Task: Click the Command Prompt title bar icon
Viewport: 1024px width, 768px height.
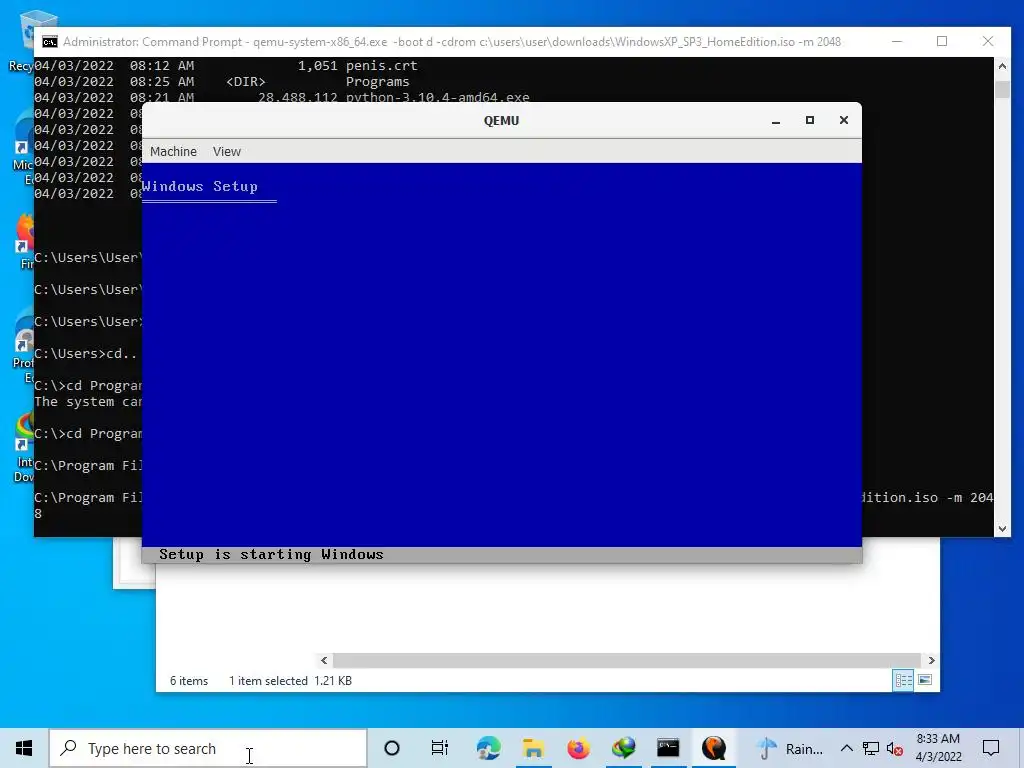Action: coord(50,42)
